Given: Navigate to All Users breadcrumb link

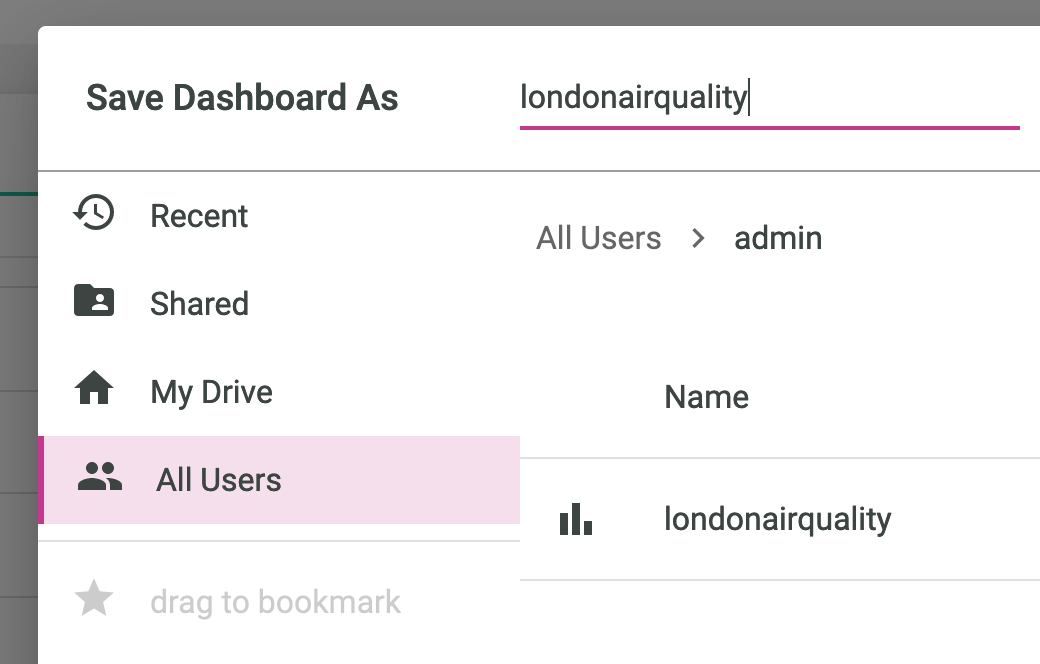Looking at the screenshot, I should 599,238.
